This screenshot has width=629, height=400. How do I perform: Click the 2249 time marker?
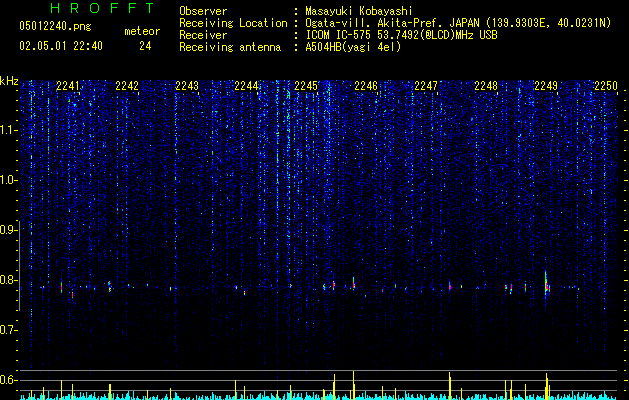point(546,86)
